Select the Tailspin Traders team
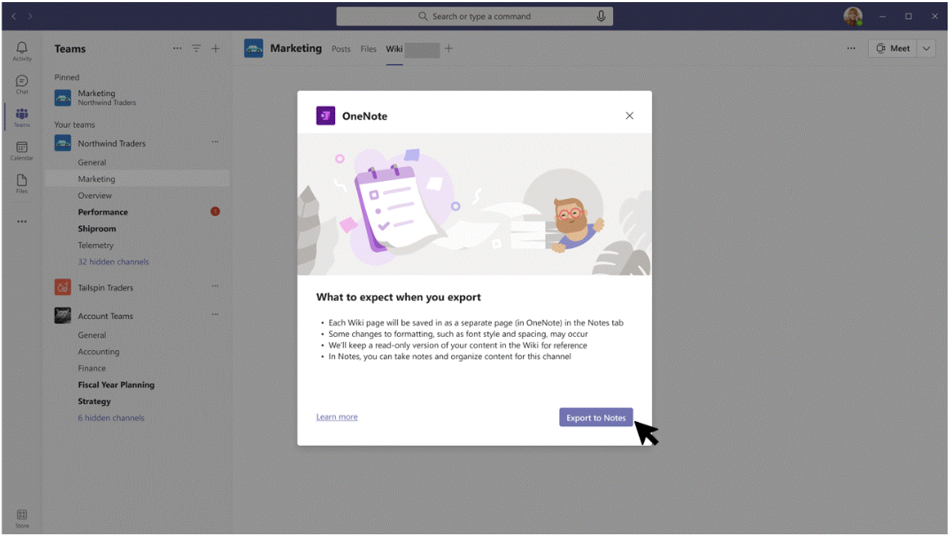Screen dimensions: 948x535 [105, 288]
